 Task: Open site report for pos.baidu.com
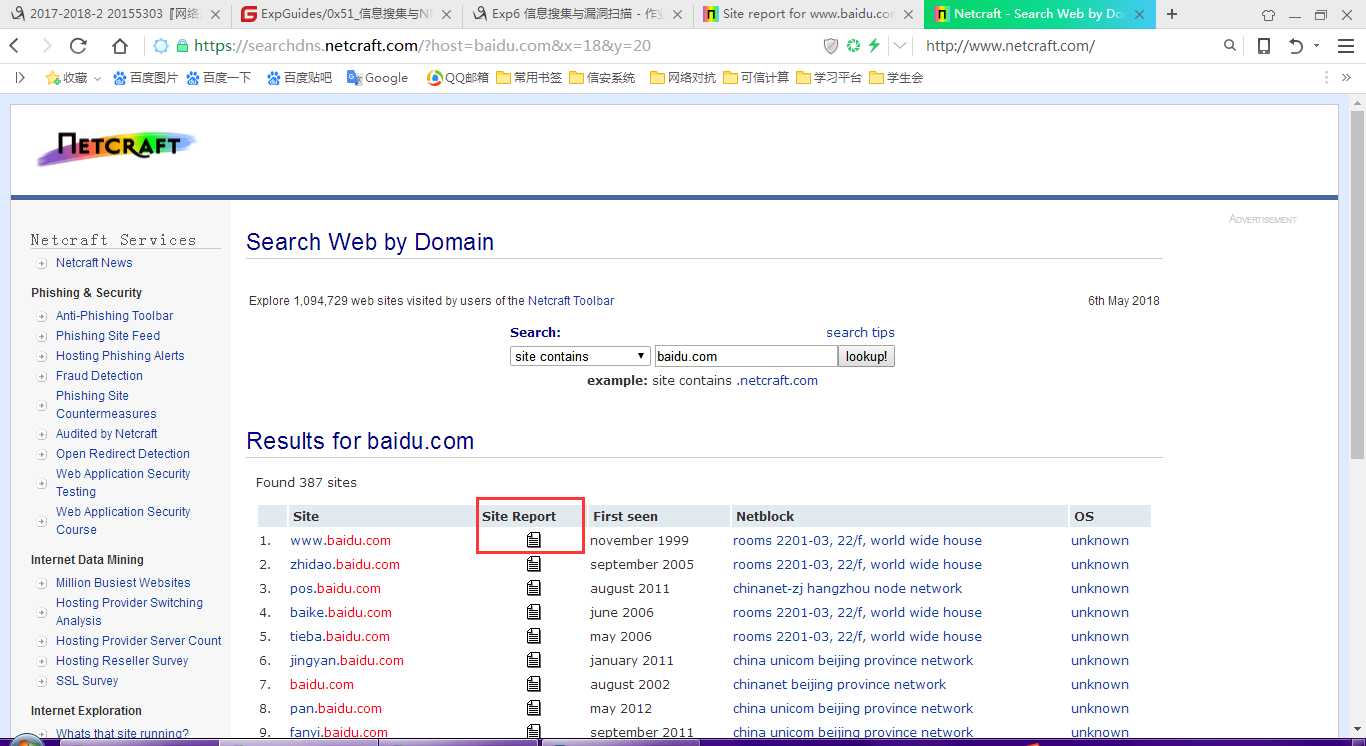pos(534,588)
